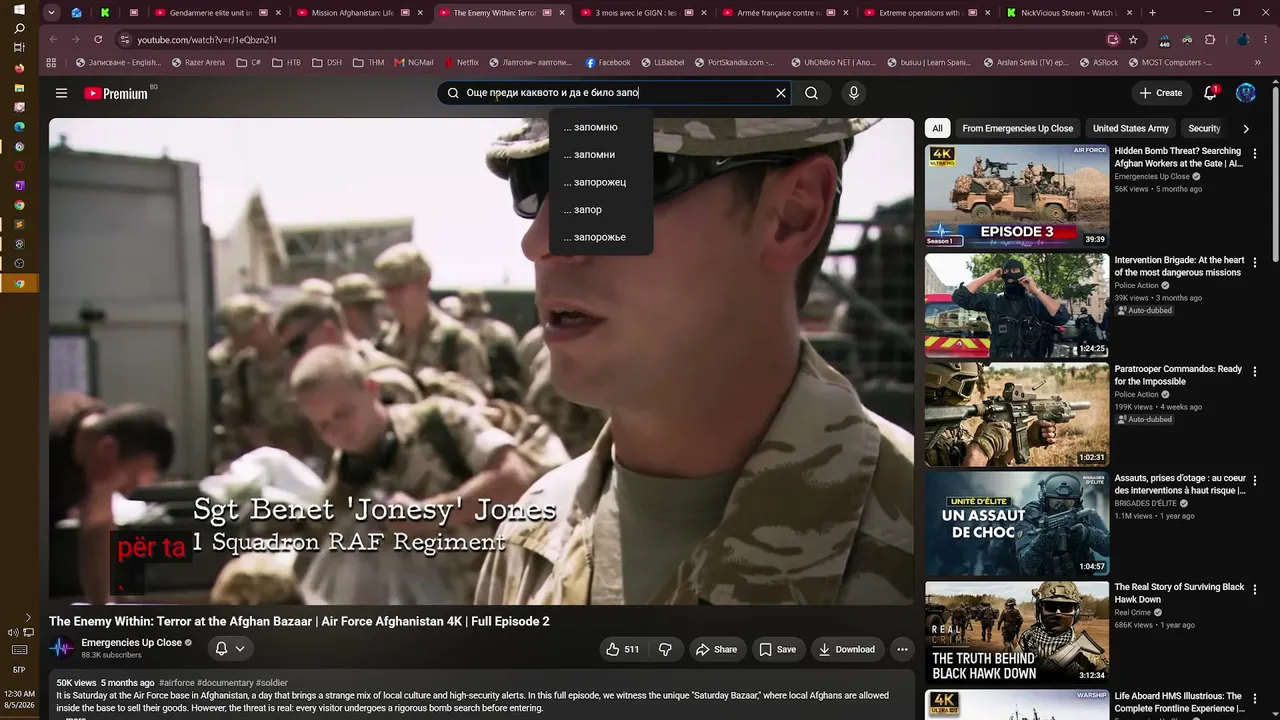Open the HTB bookmarks folder
The height and width of the screenshot is (720, 1280).
286,62
